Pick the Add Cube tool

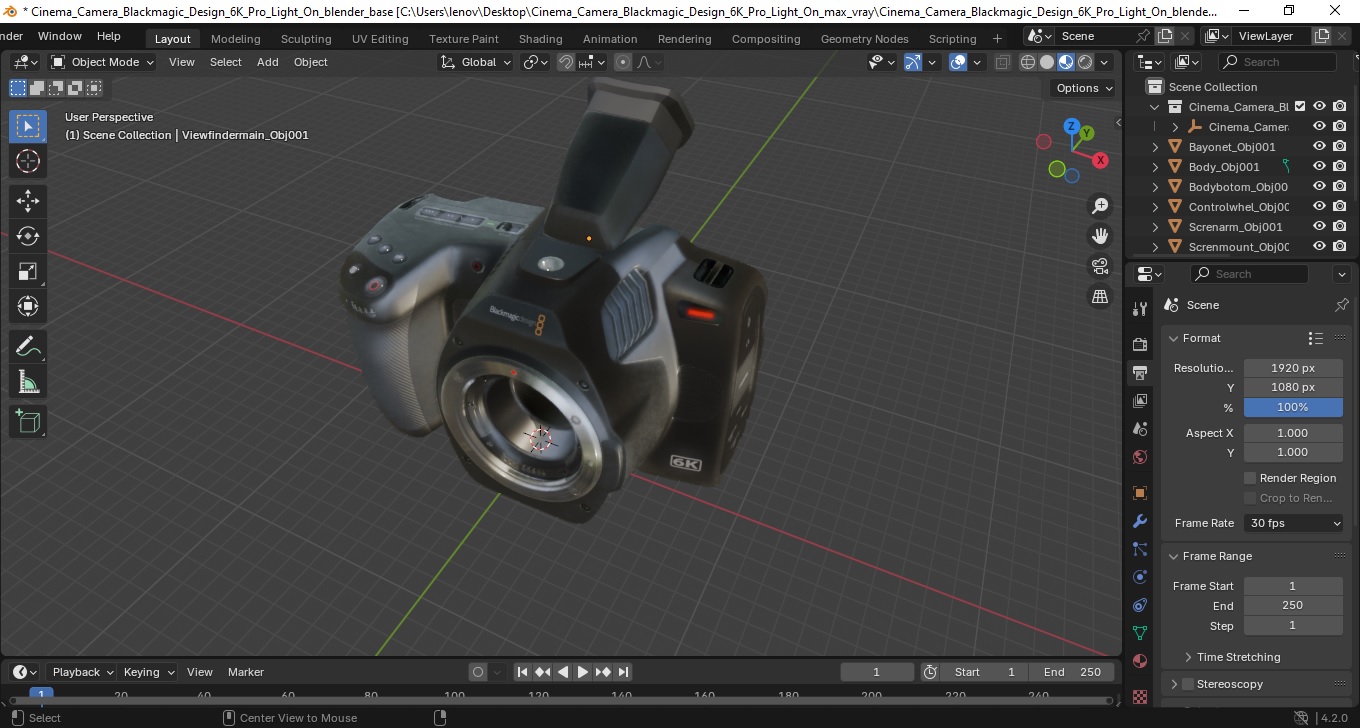coord(28,422)
